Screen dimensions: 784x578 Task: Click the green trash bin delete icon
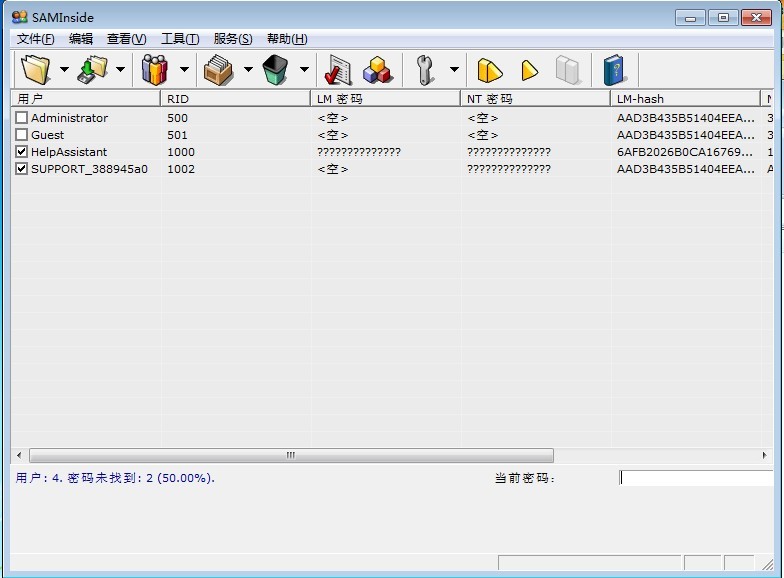pos(275,70)
